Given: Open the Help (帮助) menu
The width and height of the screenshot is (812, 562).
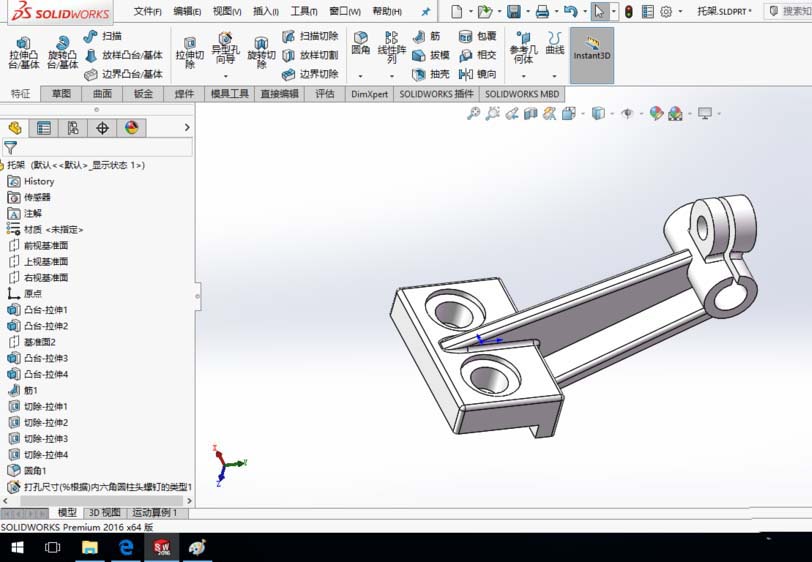Looking at the screenshot, I should click(387, 11).
